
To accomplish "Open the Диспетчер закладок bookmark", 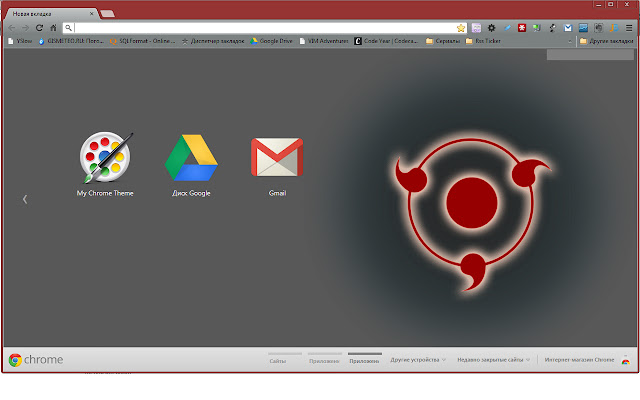I will pyautogui.click(x=213, y=41).
